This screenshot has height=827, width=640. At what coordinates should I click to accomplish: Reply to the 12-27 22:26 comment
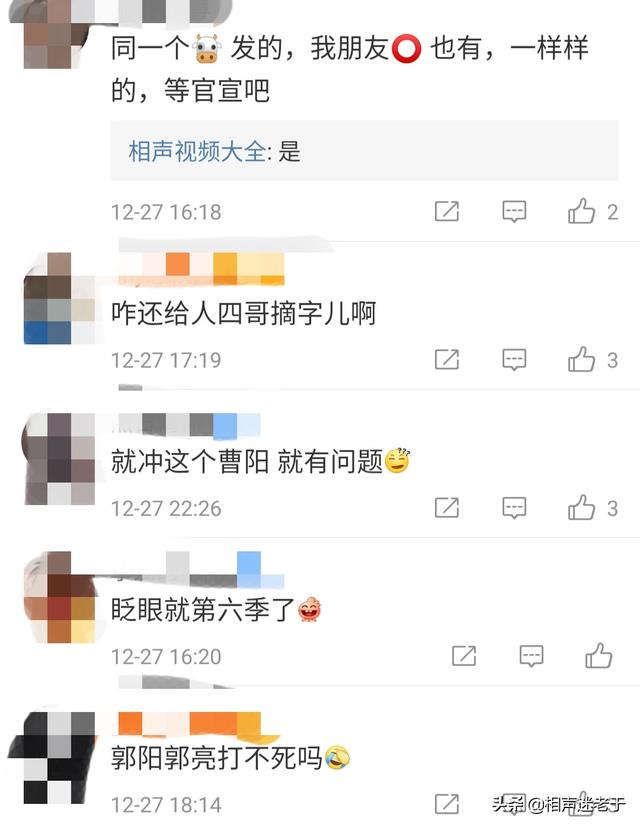pyautogui.click(x=514, y=508)
